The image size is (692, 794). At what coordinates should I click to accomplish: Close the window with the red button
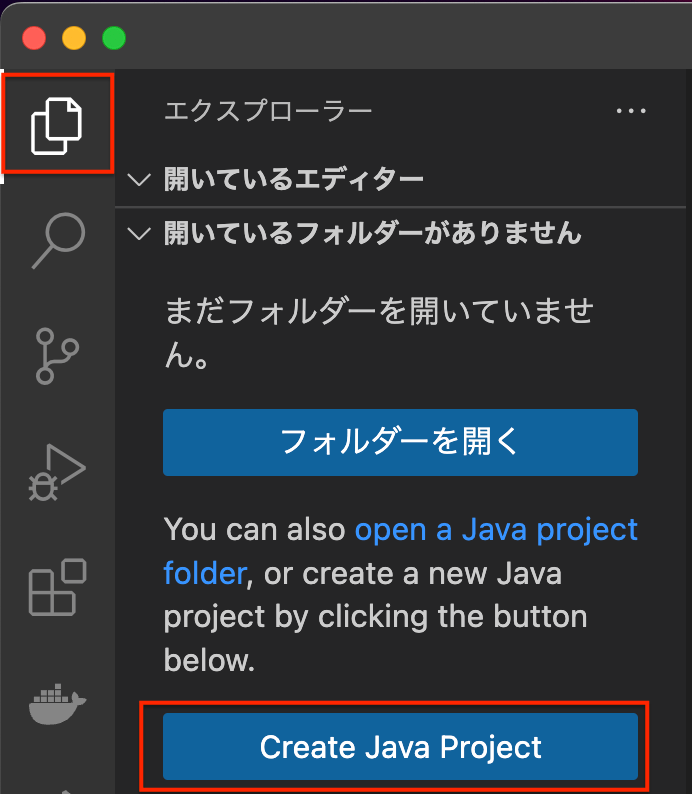click(x=34, y=38)
